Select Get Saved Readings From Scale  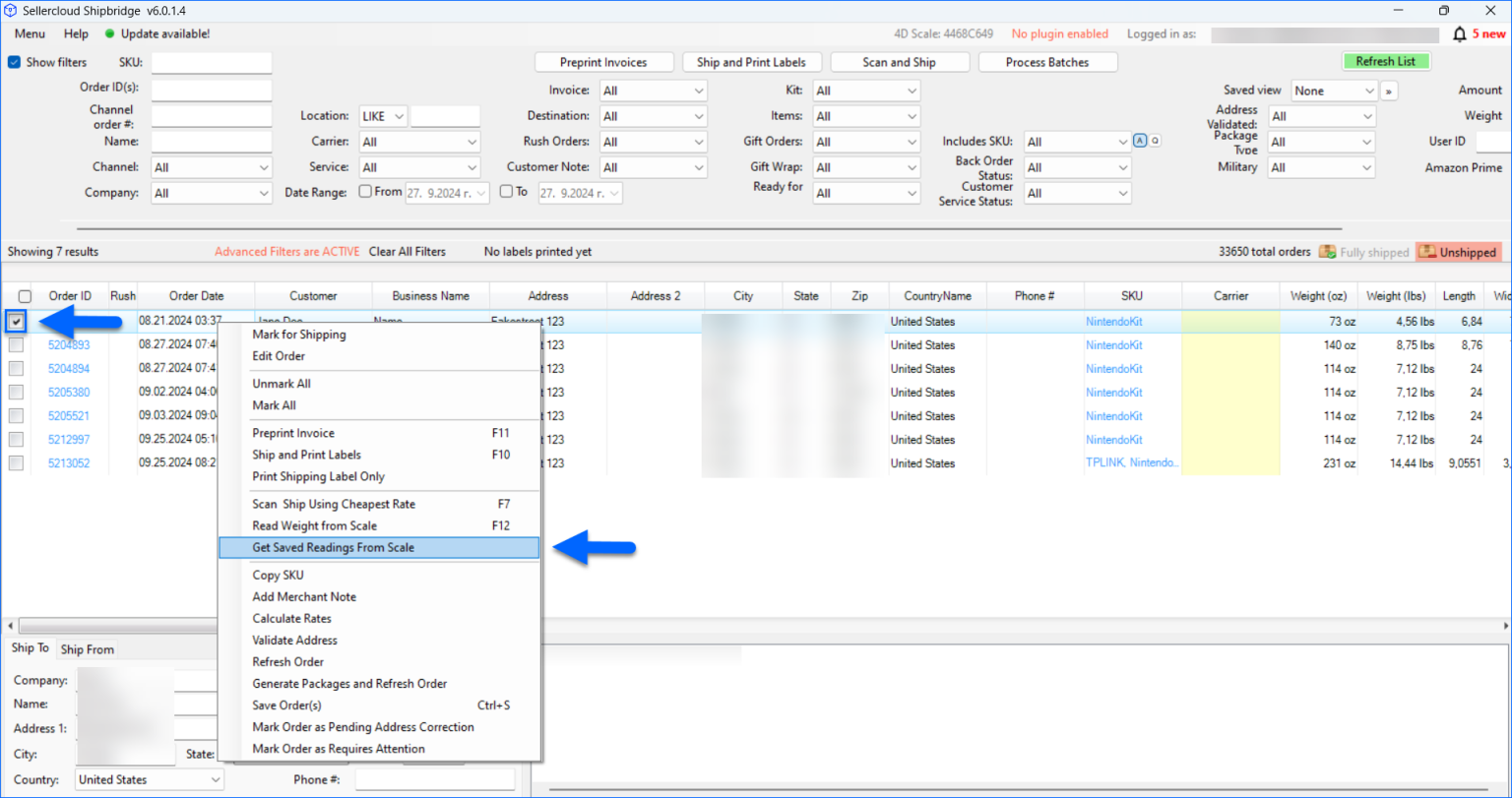click(335, 547)
